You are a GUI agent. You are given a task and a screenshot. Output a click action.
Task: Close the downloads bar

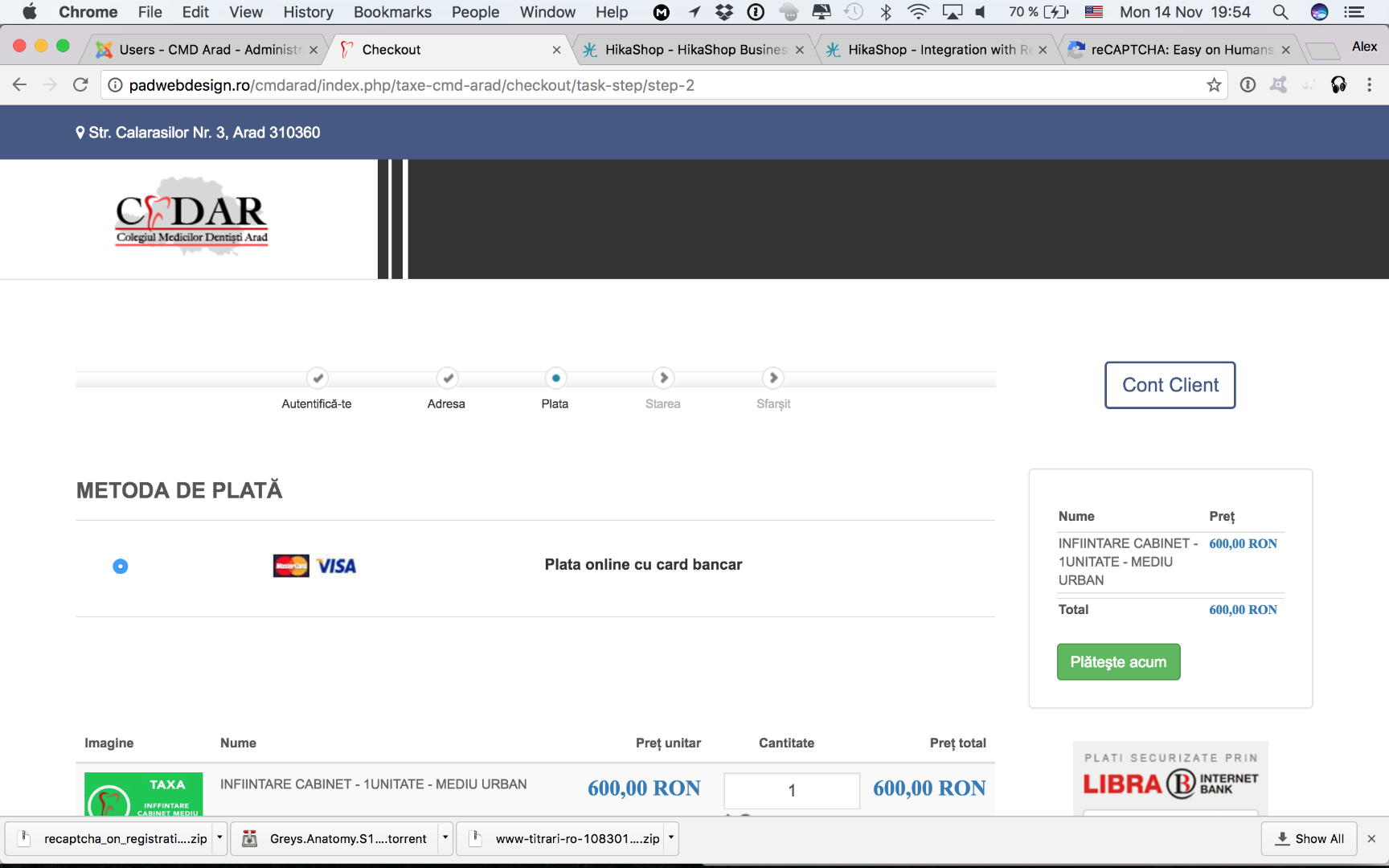[x=1371, y=838]
